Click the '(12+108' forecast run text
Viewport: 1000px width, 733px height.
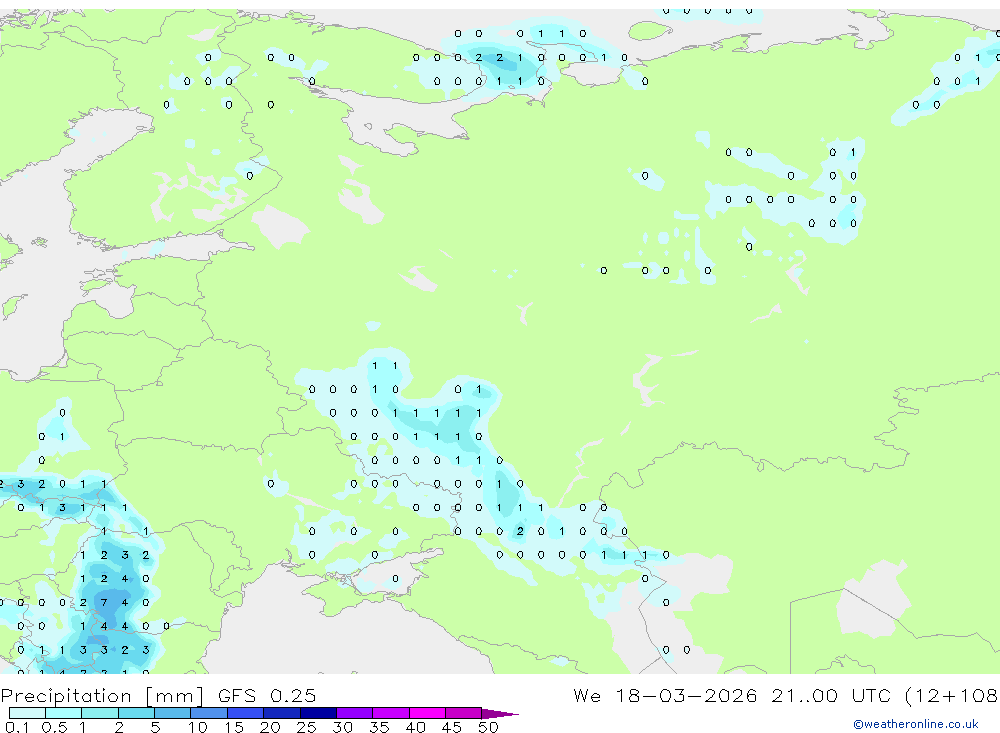coord(951,696)
